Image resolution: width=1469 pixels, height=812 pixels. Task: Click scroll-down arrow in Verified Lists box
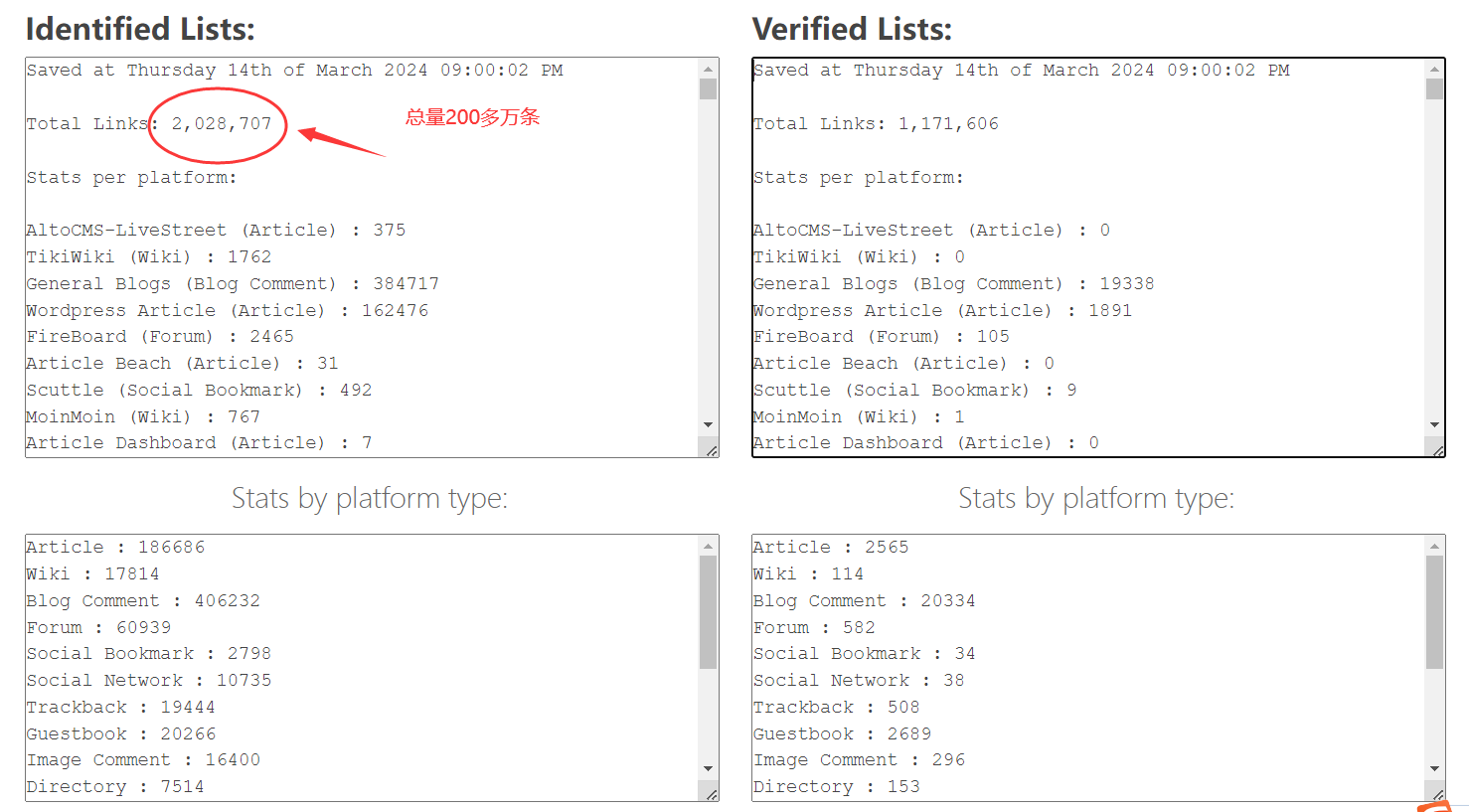coord(1434,424)
